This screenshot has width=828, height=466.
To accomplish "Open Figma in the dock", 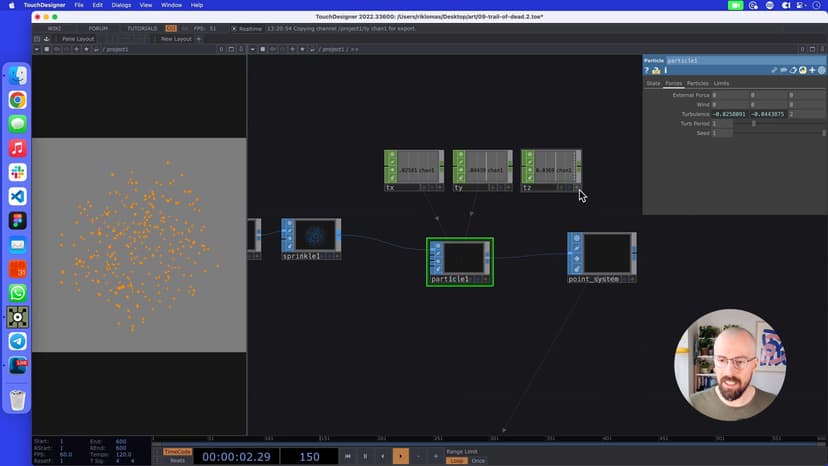I will 17,220.
